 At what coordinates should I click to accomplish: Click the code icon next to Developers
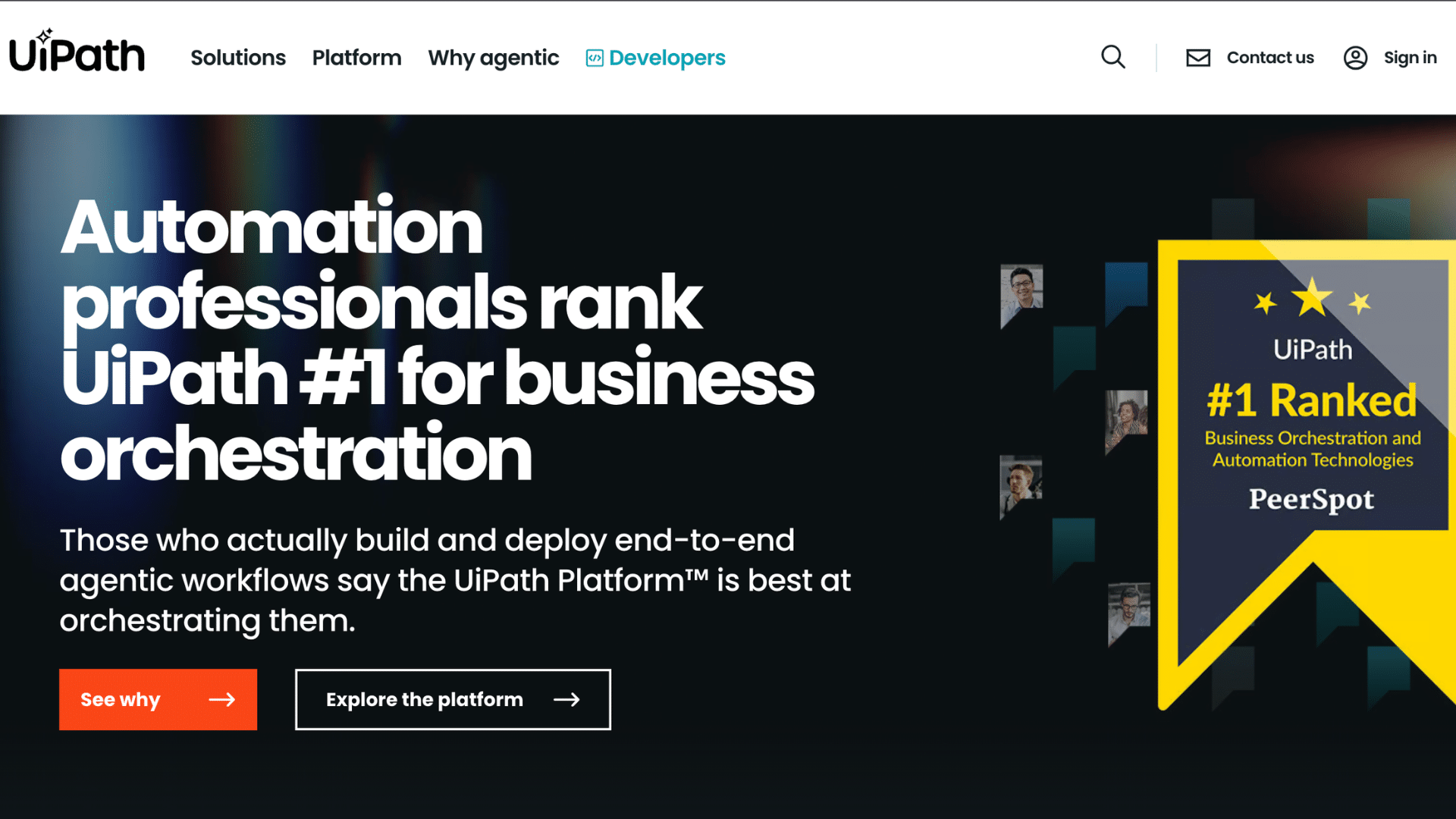(595, 58)
